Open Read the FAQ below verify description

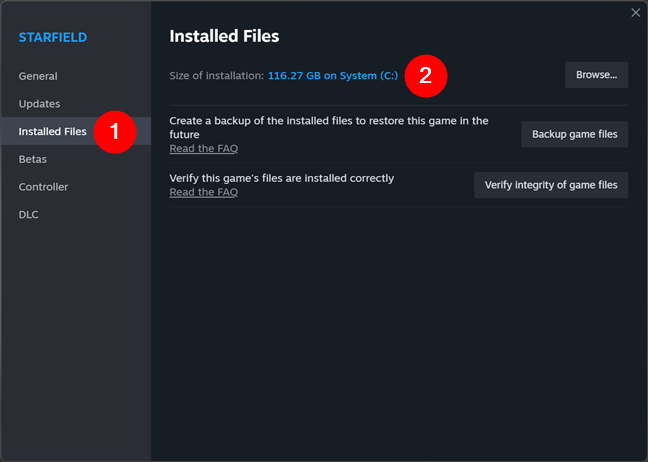[203, 192]
